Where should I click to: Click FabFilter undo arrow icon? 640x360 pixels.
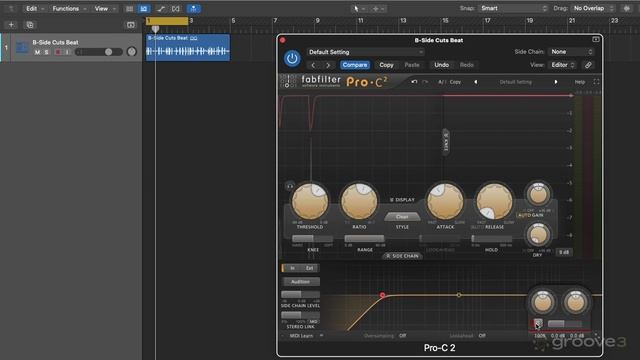click(414, 82)
